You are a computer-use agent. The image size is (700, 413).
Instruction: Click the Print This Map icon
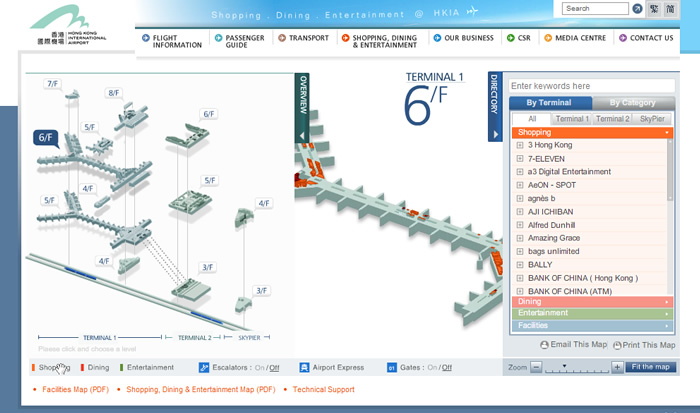pyautogui.click(x=617, y=346)
